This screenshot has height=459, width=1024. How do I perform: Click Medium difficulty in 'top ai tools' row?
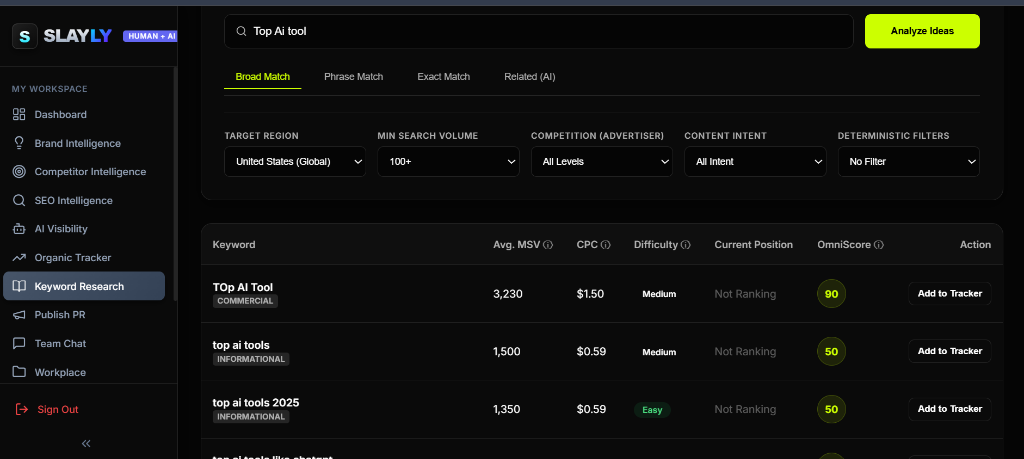(x=659, y=352)
